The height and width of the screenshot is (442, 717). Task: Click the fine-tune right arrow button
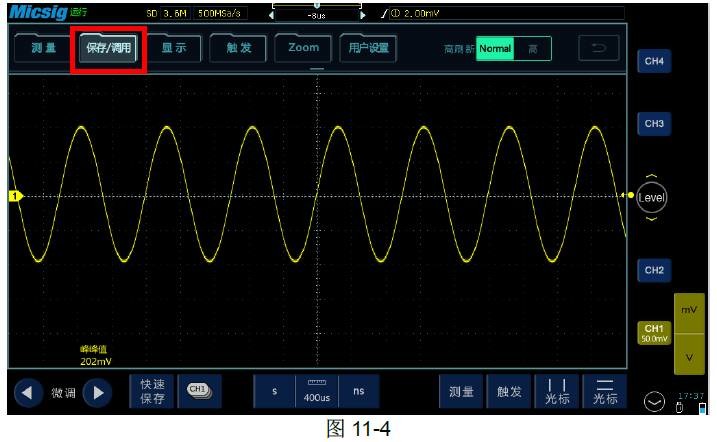(x=97, y=393)
